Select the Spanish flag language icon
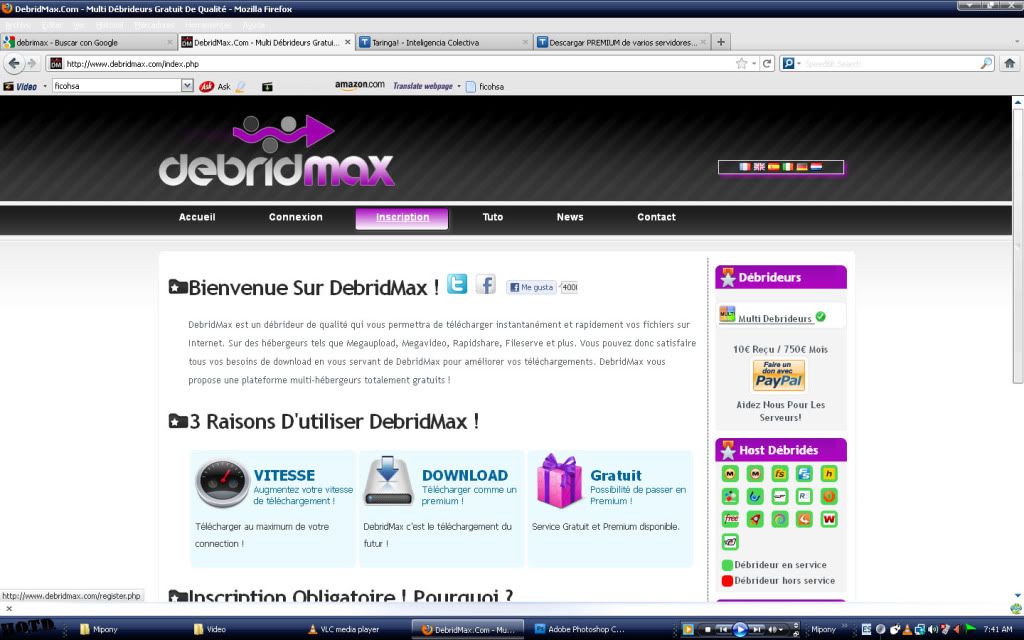Screen dimensions: 1024x640 tap(773, 167)
